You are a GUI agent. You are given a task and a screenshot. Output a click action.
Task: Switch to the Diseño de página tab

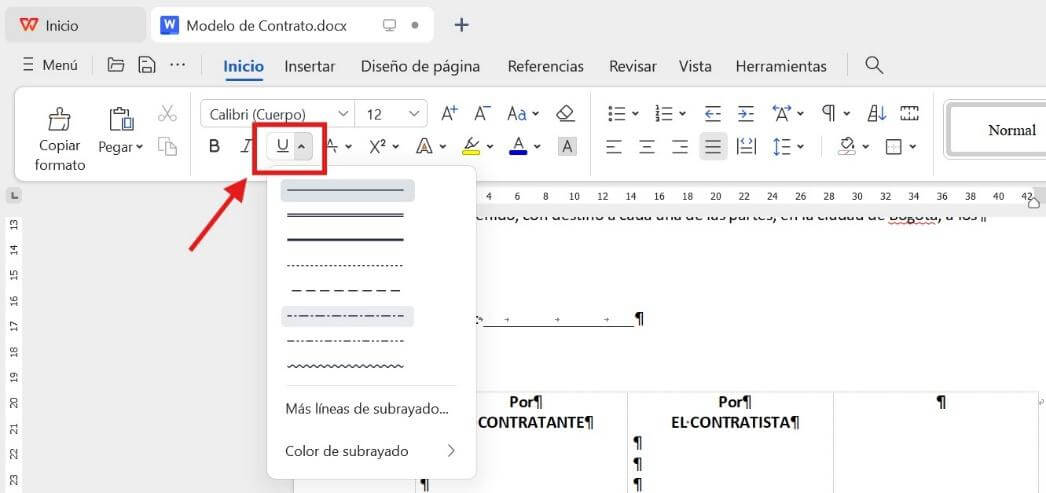pyautogui.click(x=420, y=66)
